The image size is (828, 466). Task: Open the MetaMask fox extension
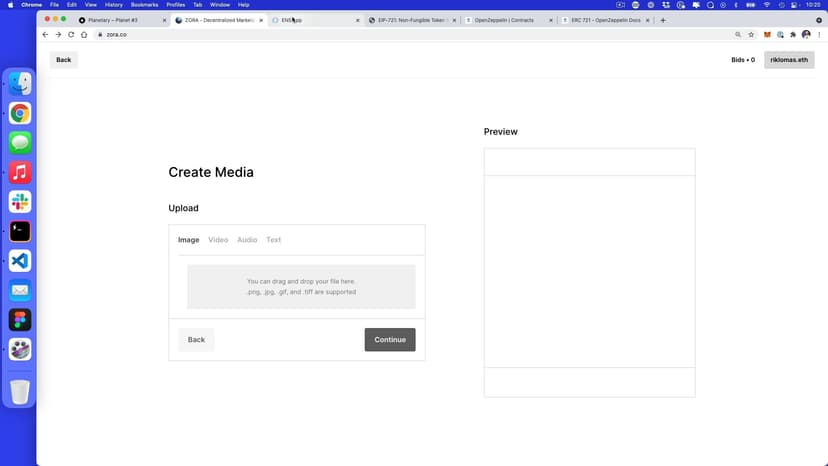(x=767, y=34)
